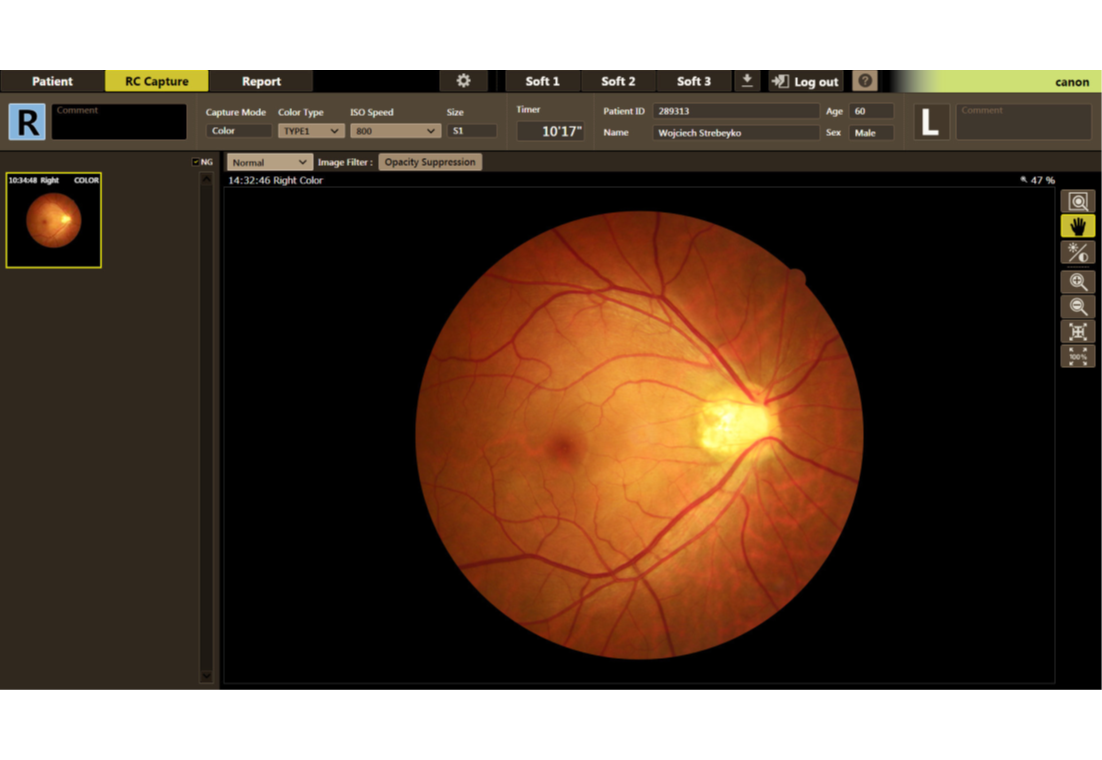Open the RC Capture tab
Image resolution: width=1102 pixels, height=760 pixels.
coord(157,81)
